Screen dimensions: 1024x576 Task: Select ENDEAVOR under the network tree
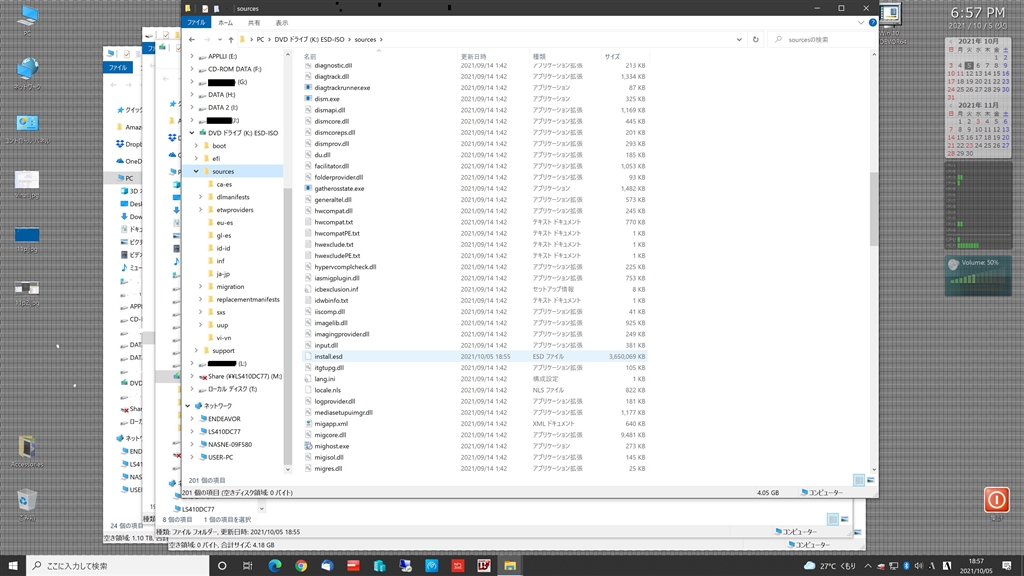[x=224, y=419]
